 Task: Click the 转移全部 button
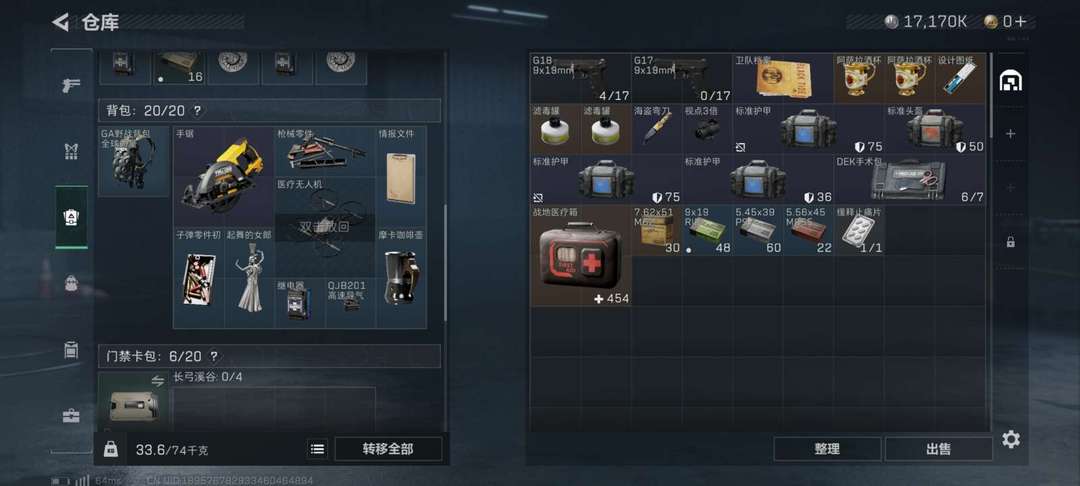click(388, 449)
